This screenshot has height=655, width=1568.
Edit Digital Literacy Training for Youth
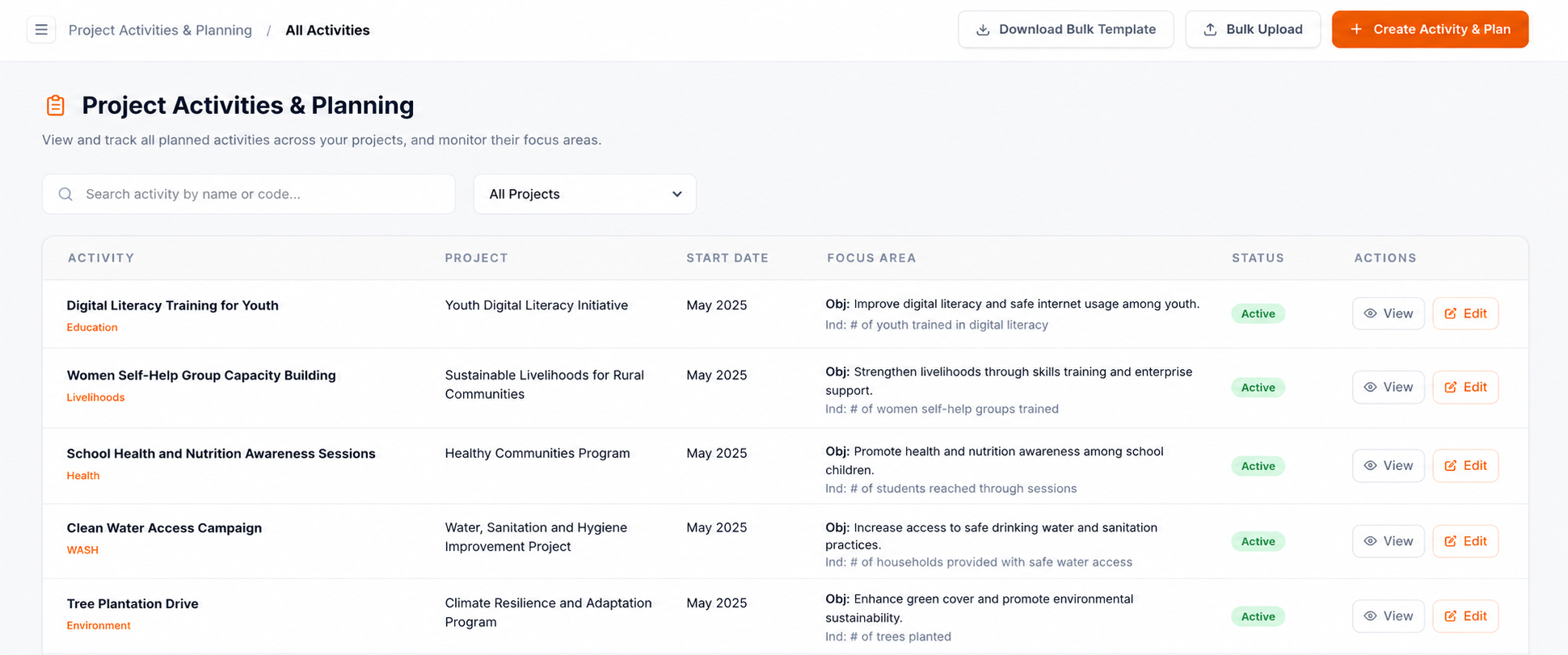[1465, 313]
